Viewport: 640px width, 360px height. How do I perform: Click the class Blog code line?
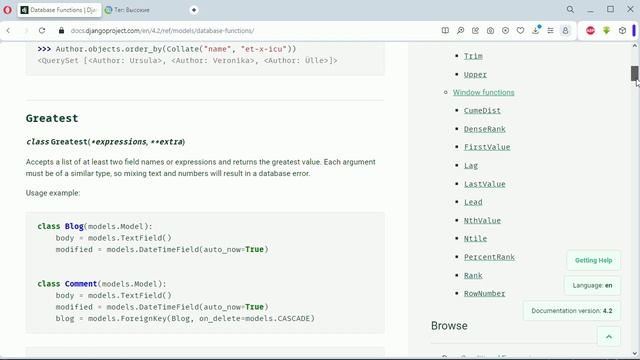[95, 226]
